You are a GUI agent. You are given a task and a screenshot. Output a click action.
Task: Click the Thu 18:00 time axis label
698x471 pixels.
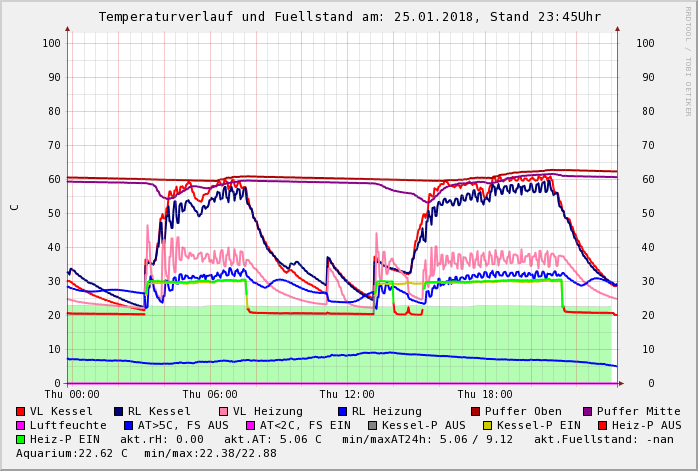[485, 394]
